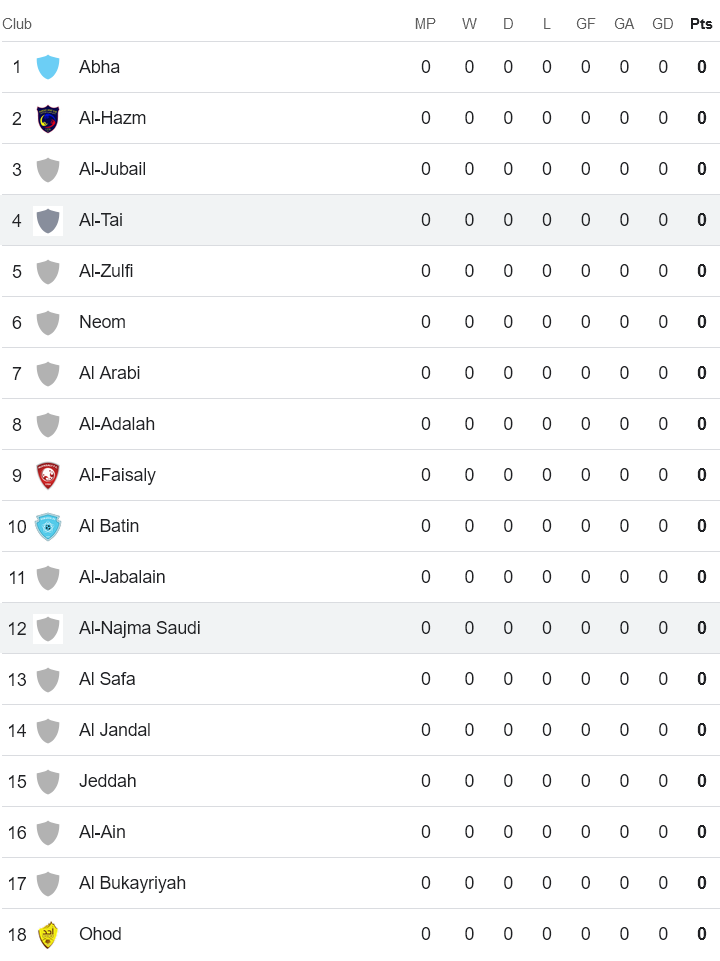Click the Jeddah placeholder shield icon

pos(48,781)
